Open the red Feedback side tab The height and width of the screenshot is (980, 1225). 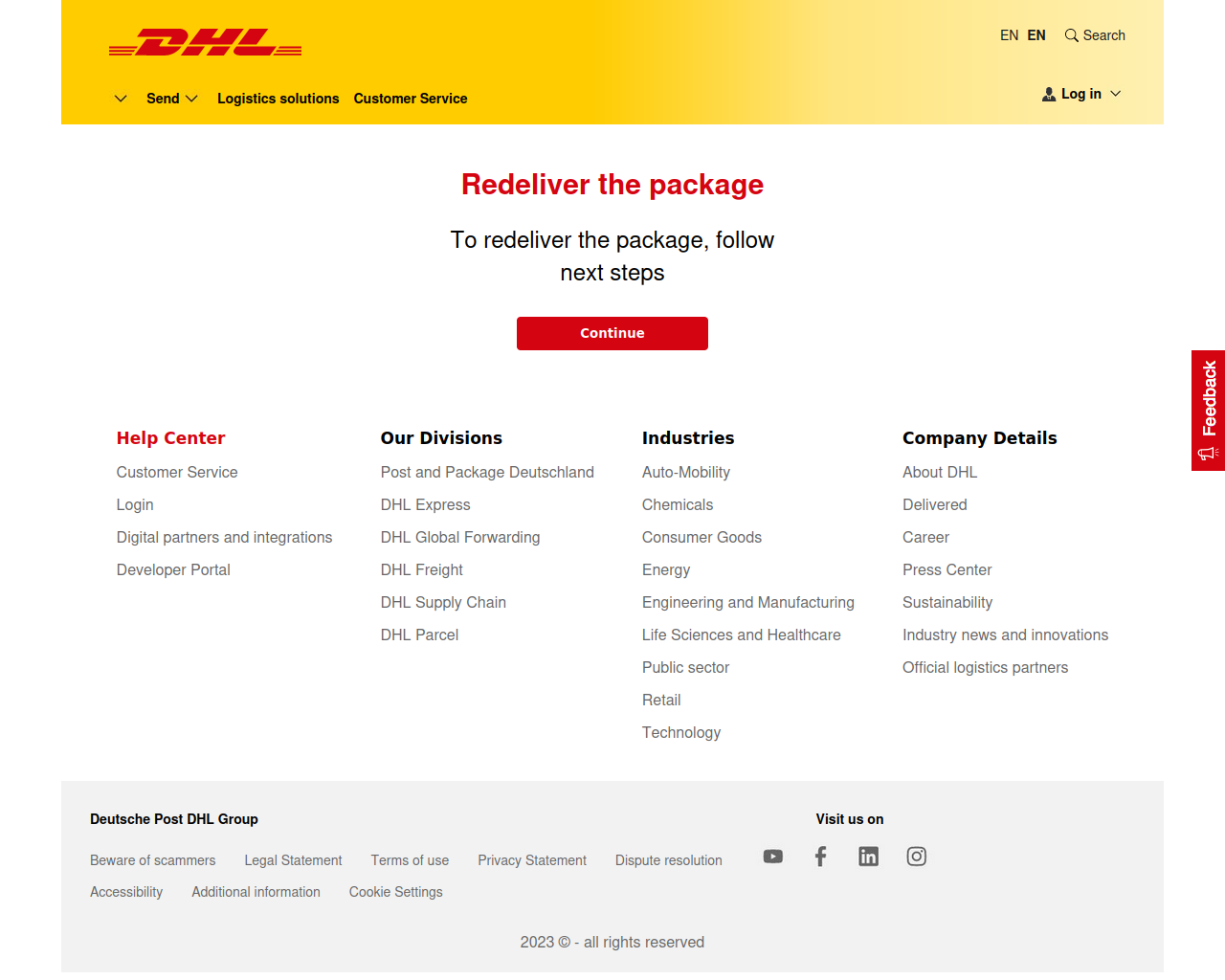tap(1208, 411)
